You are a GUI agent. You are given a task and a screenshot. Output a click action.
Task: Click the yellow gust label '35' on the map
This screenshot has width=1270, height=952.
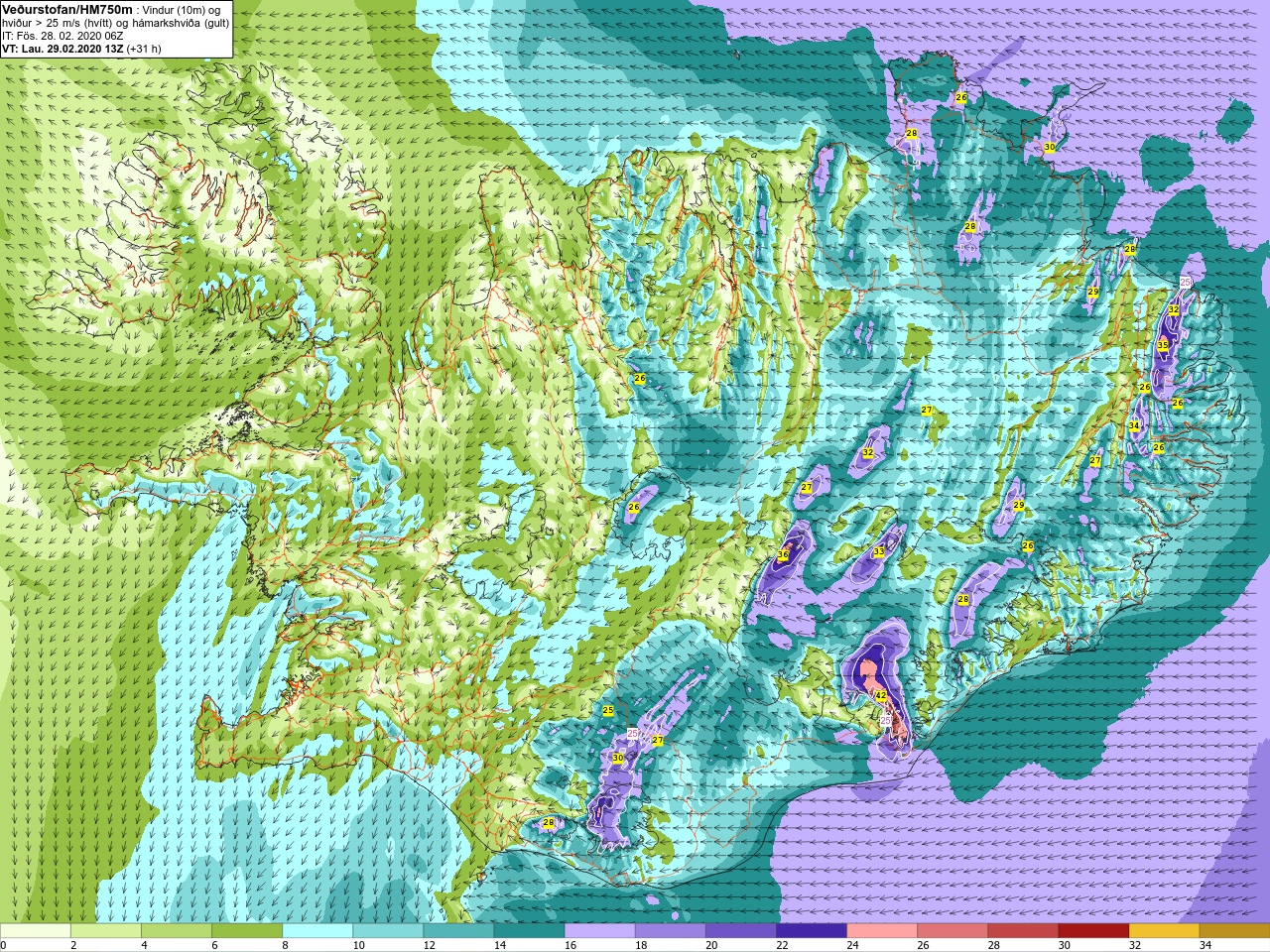(1163, 345)
